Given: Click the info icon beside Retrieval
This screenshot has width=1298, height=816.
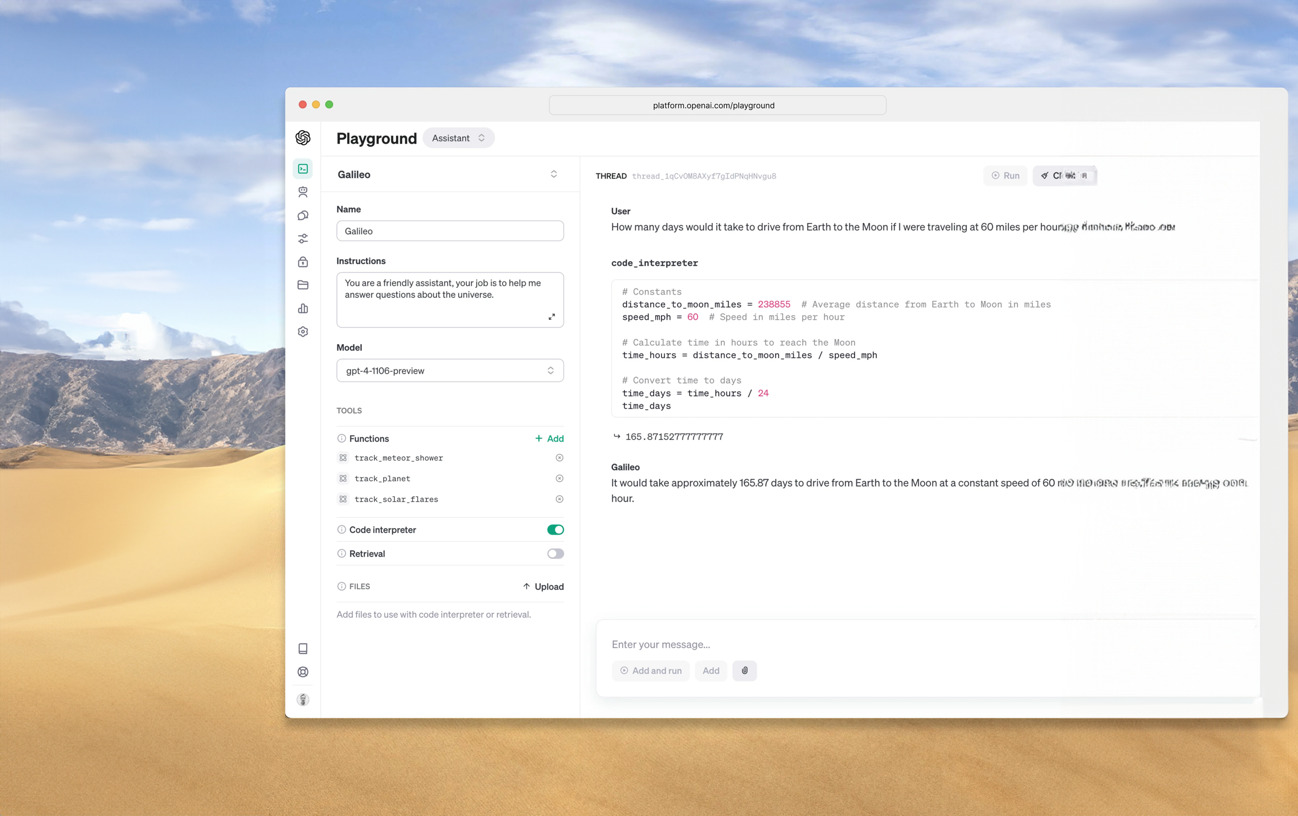Looking at the screenshot, I should (342, 554).
